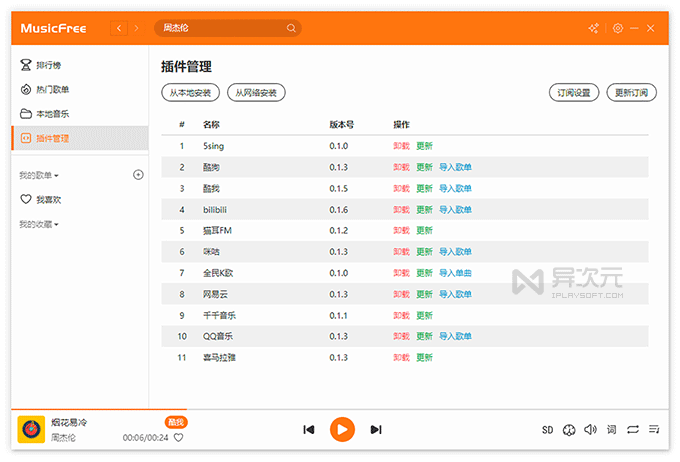Click 导入歌单 for bilibili plugin
The image size is (680, 462).
pos(455,210)
